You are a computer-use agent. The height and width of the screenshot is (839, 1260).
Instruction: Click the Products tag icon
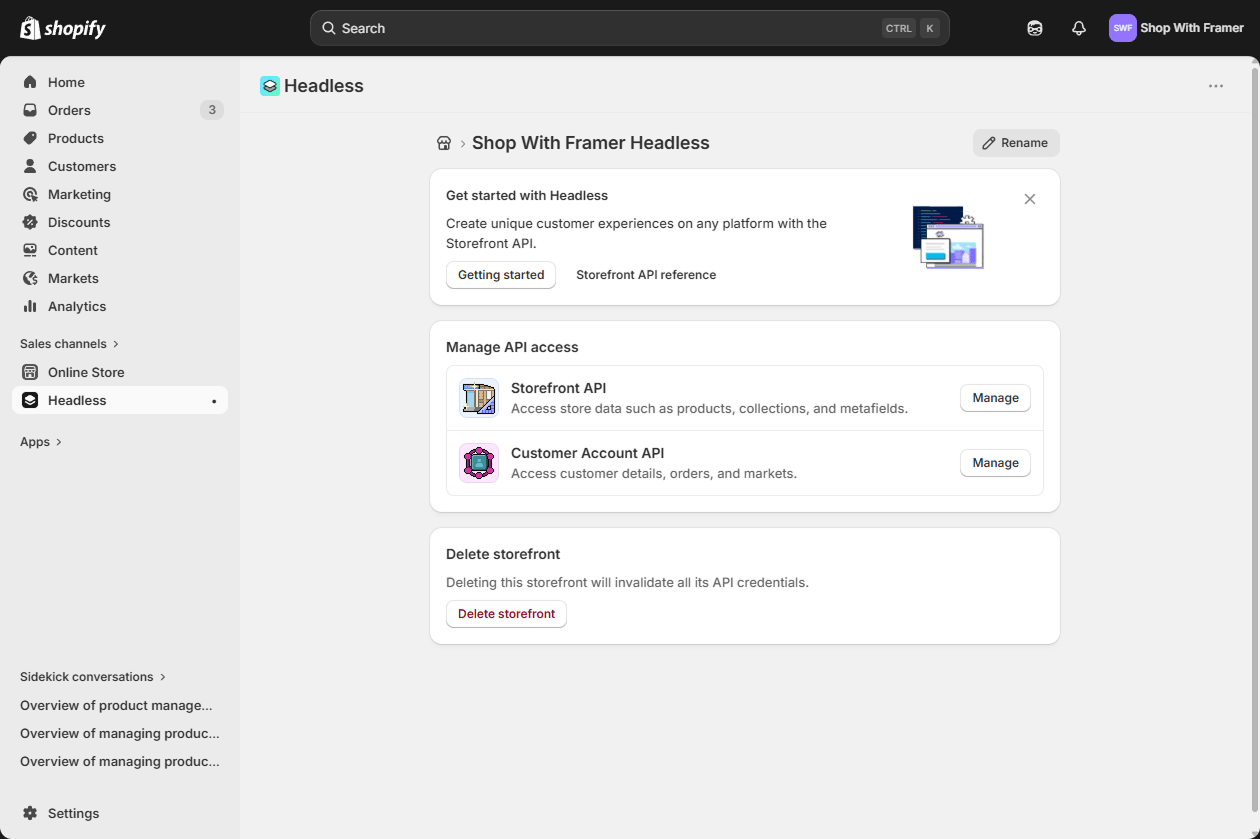coord(30,138)
